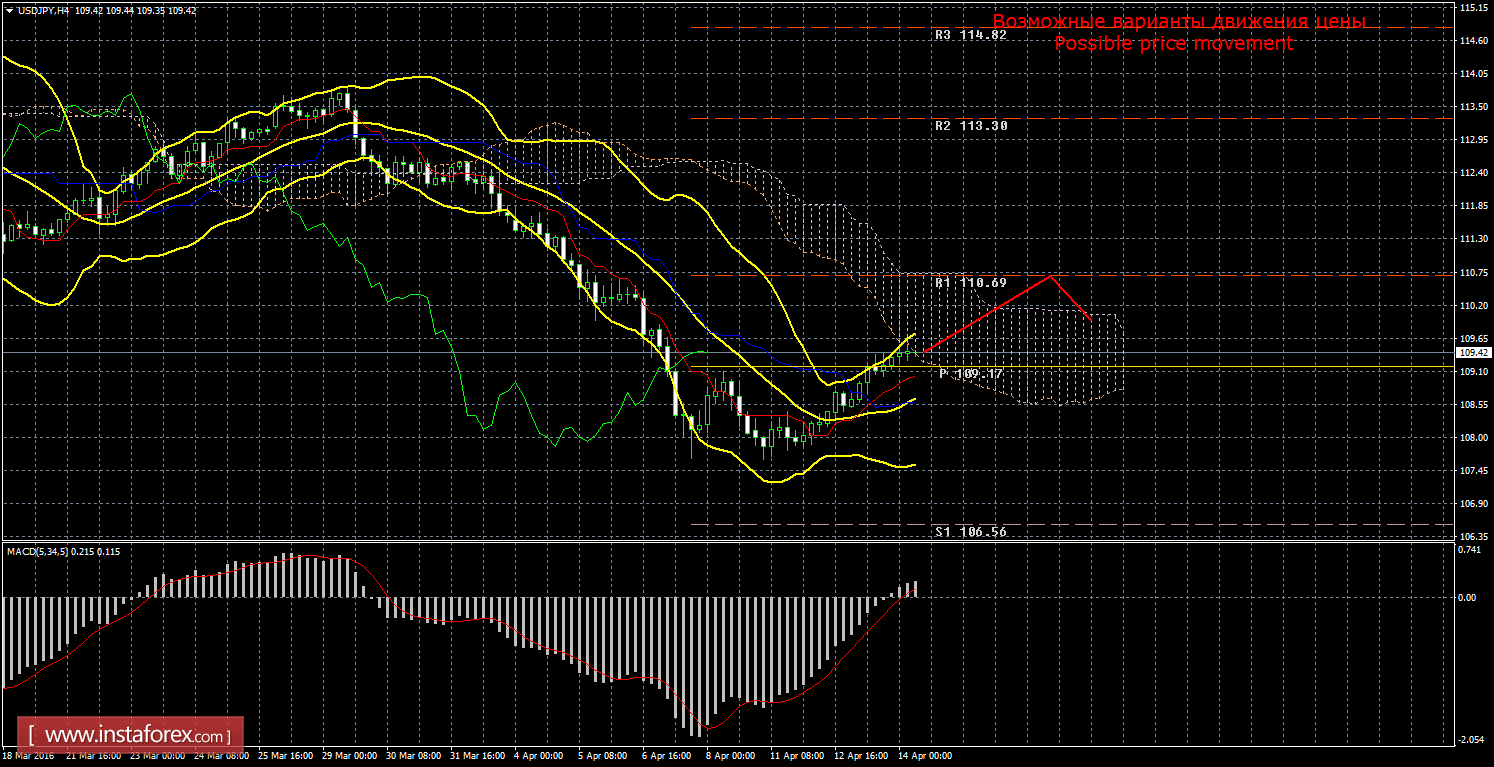Click the 'Possible price movement' red caption
Viewport: 1494px width, 767px height.
(1173, 44)
